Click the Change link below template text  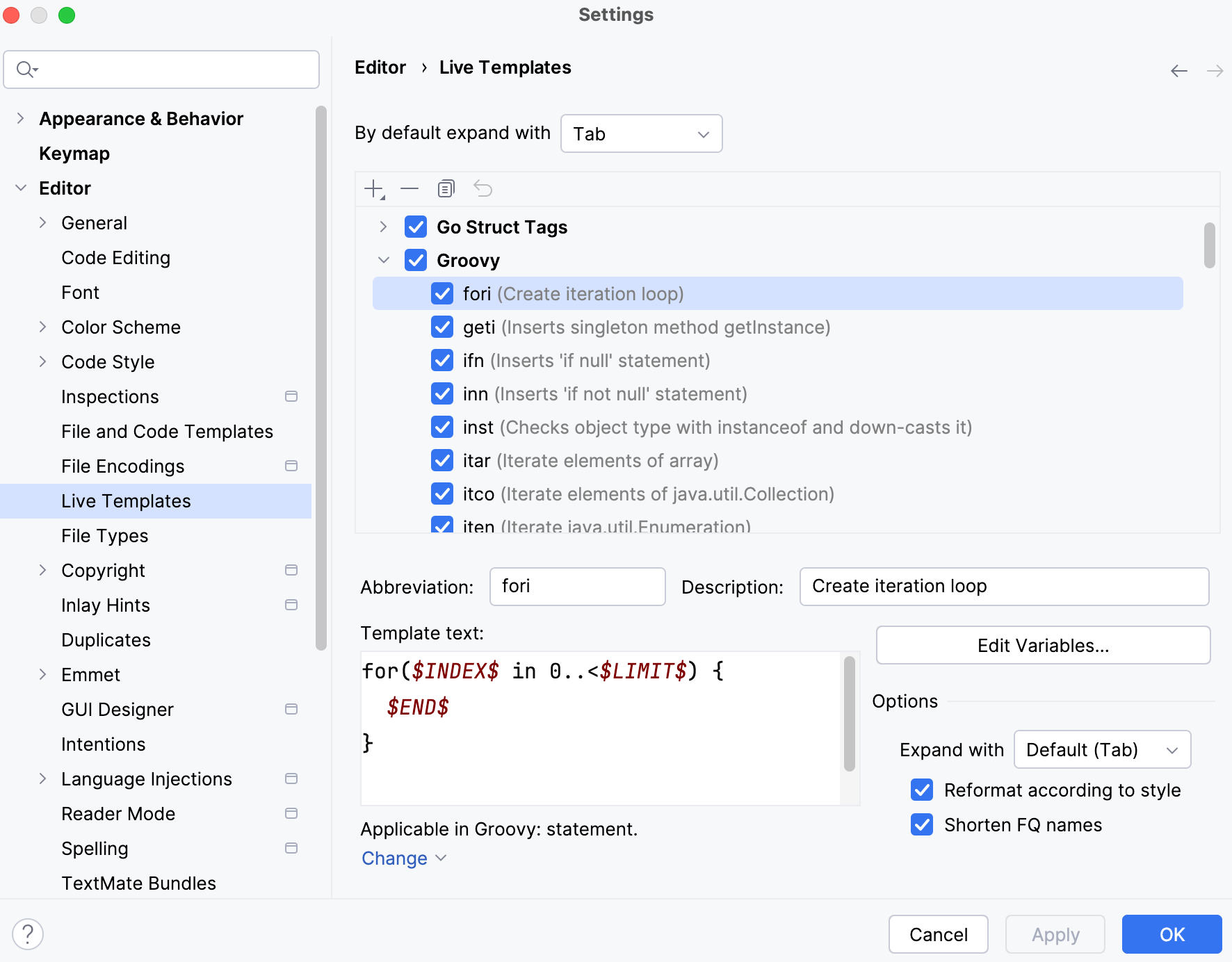coord(394,858)
